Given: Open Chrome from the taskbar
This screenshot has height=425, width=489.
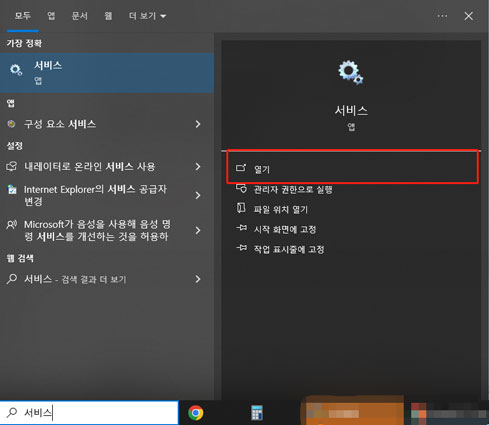Looking at the screenshot, I should coord(196,413).
